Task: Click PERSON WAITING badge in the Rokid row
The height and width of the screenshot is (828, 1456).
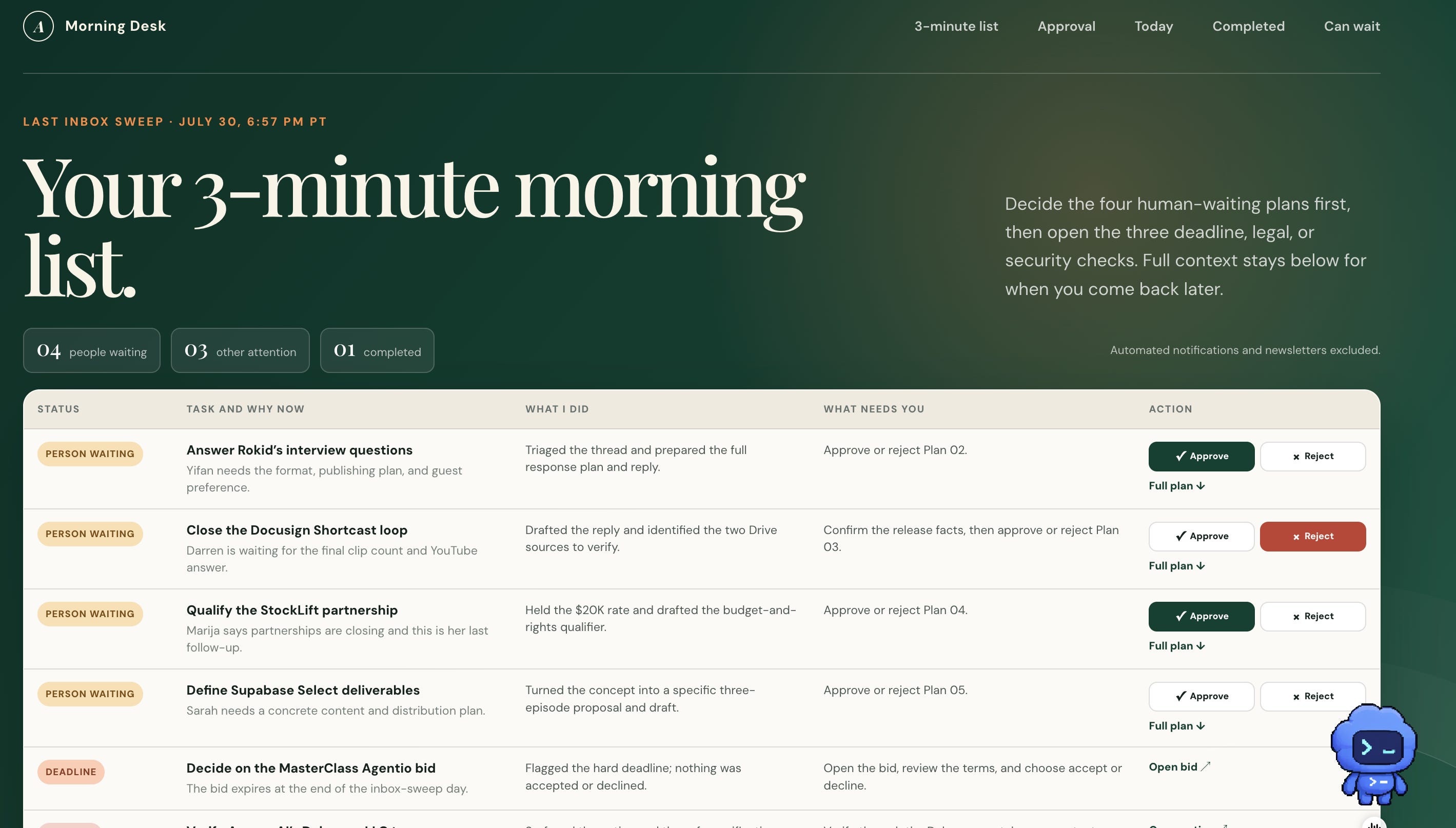Action: pos(90,454)
